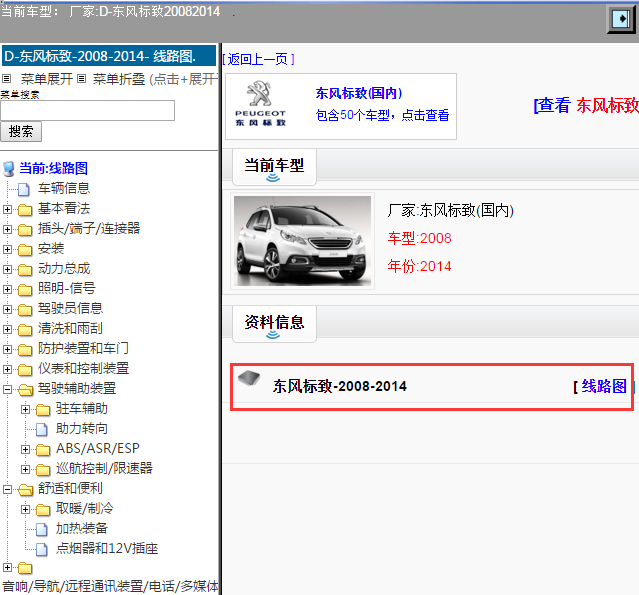Viewport: 639px width, 595px height.
Task: Click the folder icon for 插头/端子/连接器
Action: [x=25, y=229]
